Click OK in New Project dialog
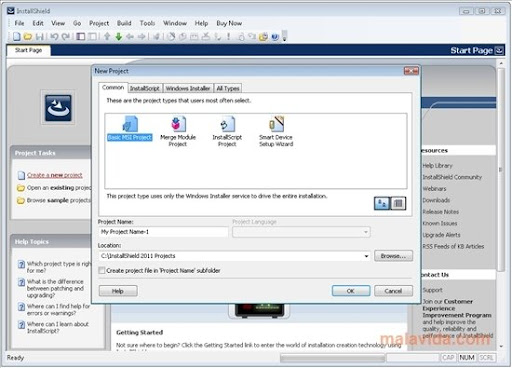Viewport: 512px width, 368px height. pos(351,291)
